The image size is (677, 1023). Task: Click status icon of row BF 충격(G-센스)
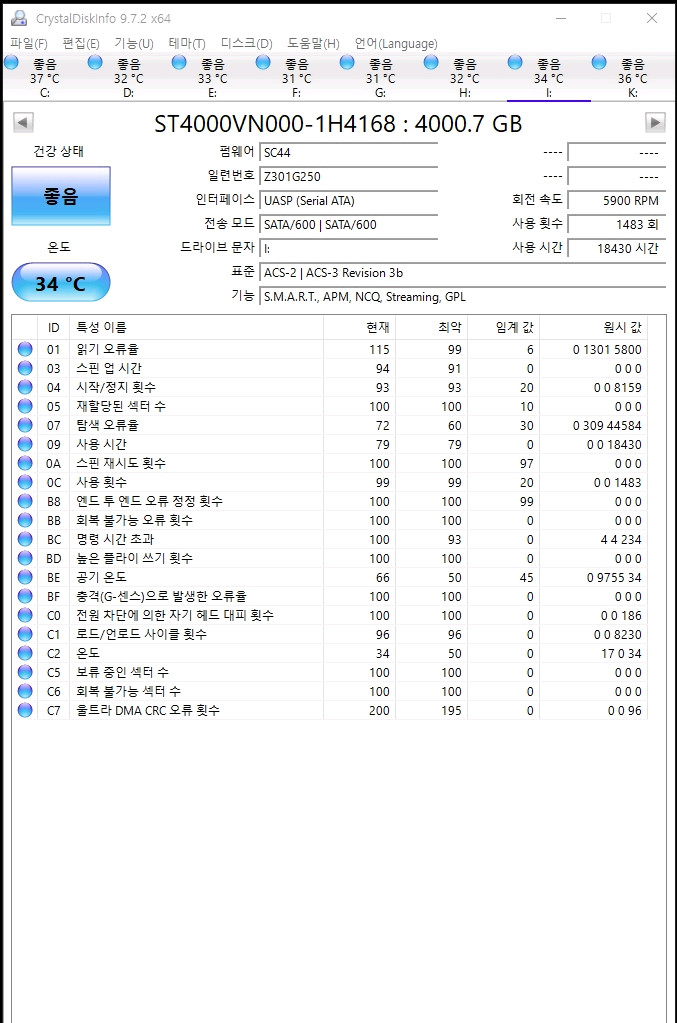click(25, 596)
